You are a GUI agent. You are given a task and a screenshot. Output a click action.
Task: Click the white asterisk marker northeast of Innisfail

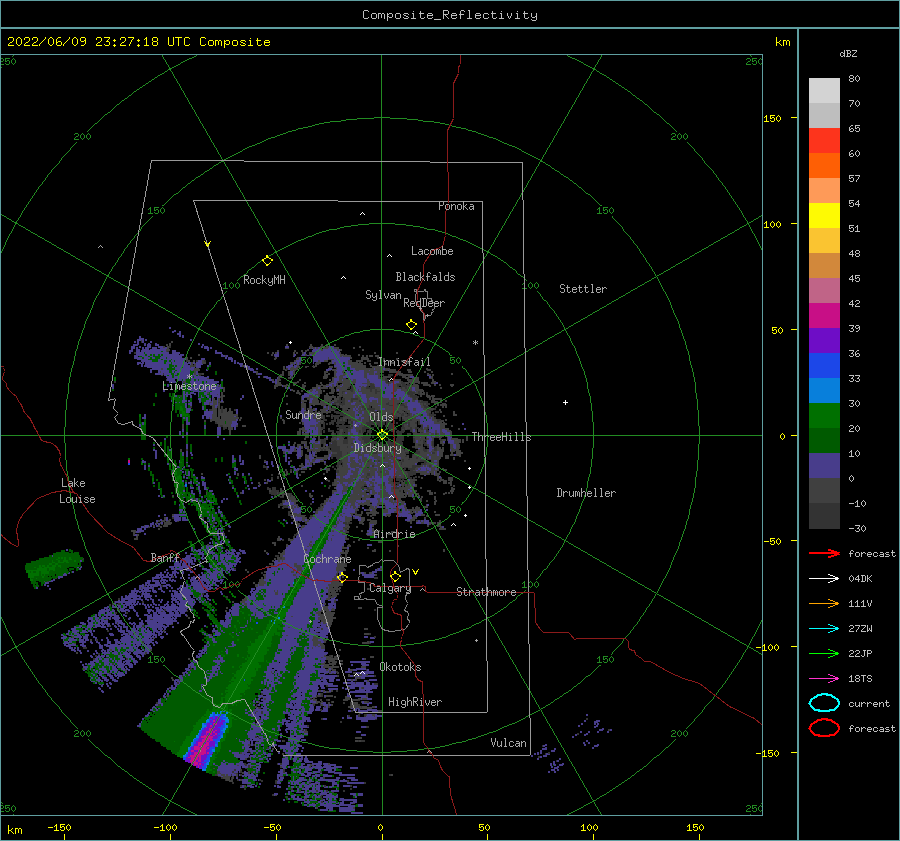click(x=475, y=343)
